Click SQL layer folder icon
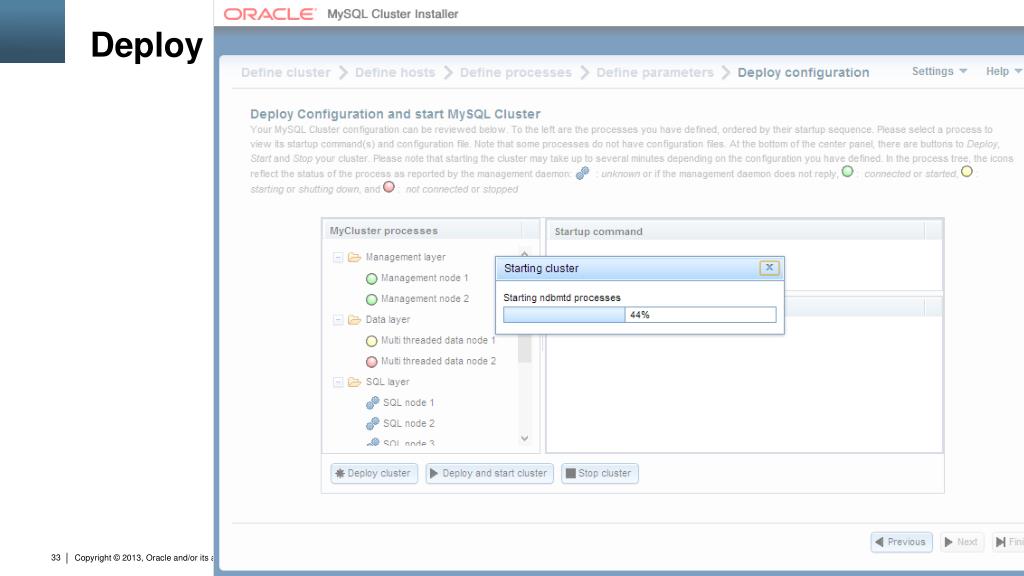The image size is (1024, 576). tap(355, 382)
